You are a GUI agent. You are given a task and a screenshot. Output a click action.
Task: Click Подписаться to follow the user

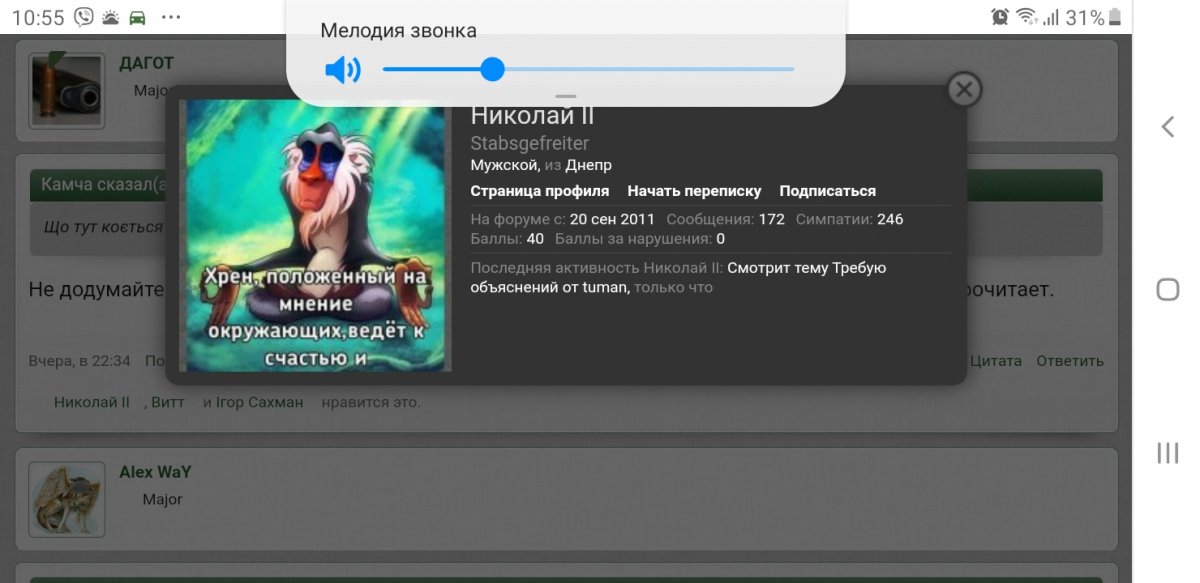(x=827, y=191)
